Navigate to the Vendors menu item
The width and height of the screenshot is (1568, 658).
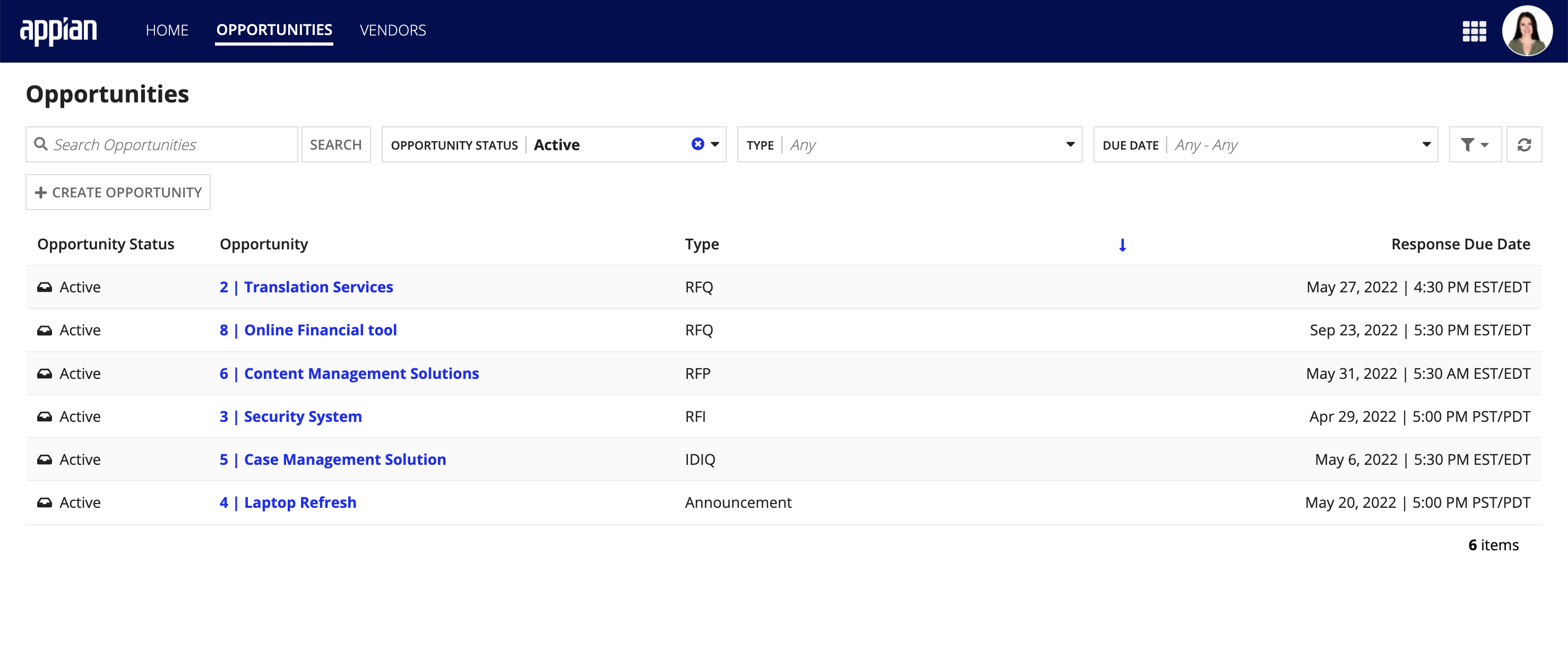[x=393, y=30]
